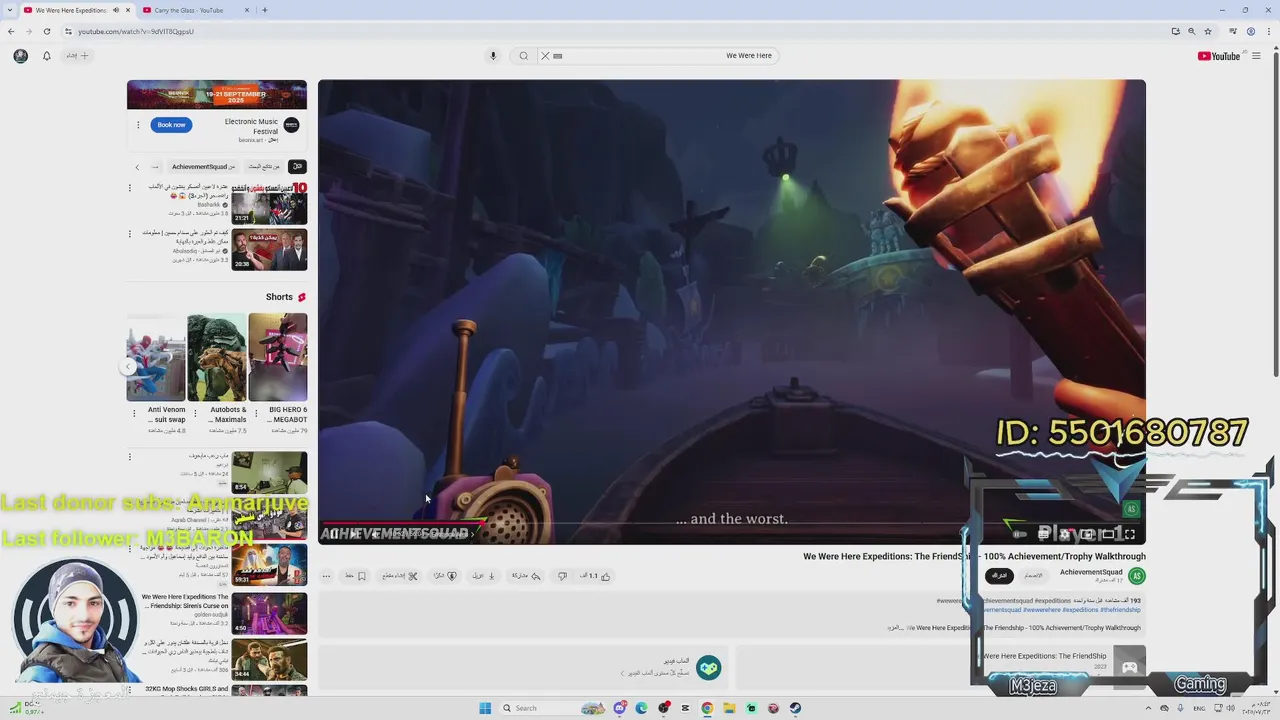Select the search-results chip next to All

click(x=264, y=166)
